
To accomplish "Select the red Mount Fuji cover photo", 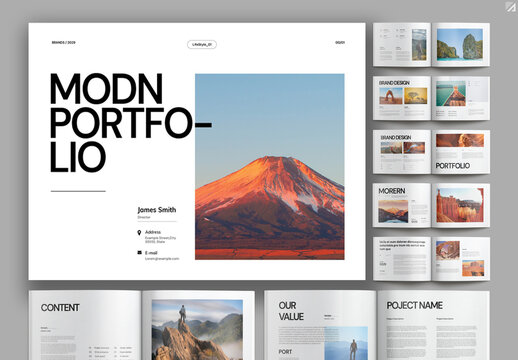I will (270, 167).
